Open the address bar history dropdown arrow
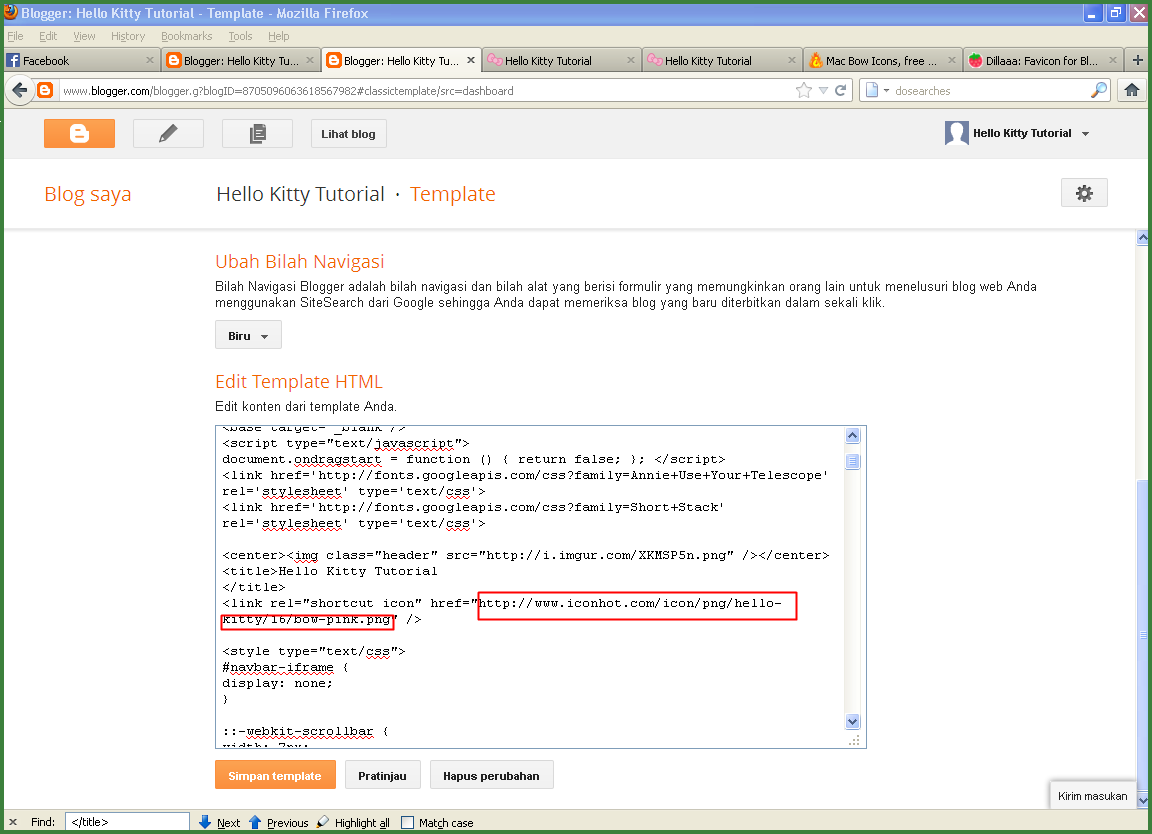Screen dimensions: 1152x834 click(823, 90)
